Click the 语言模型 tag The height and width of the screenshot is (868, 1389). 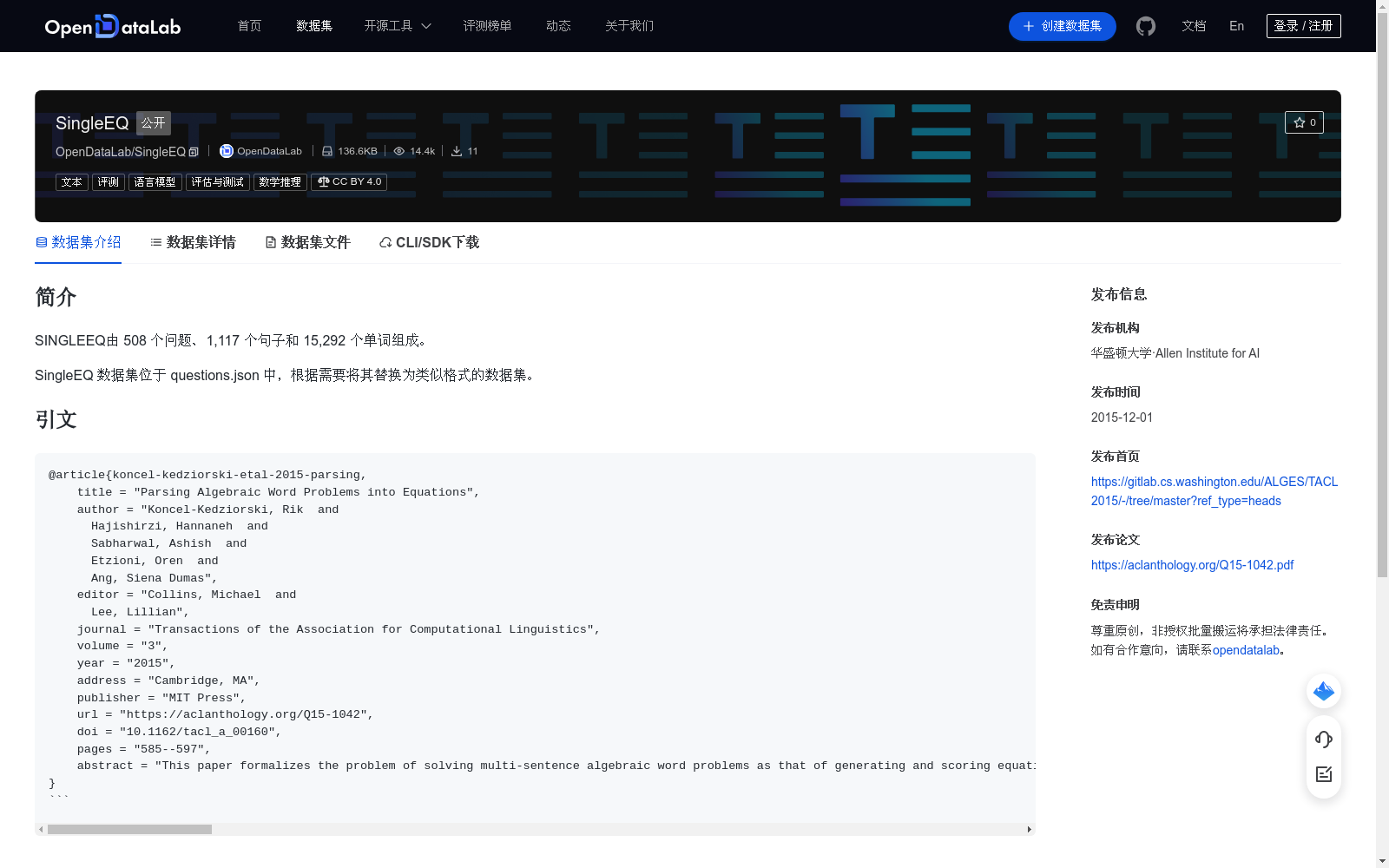tap(155, 182)
